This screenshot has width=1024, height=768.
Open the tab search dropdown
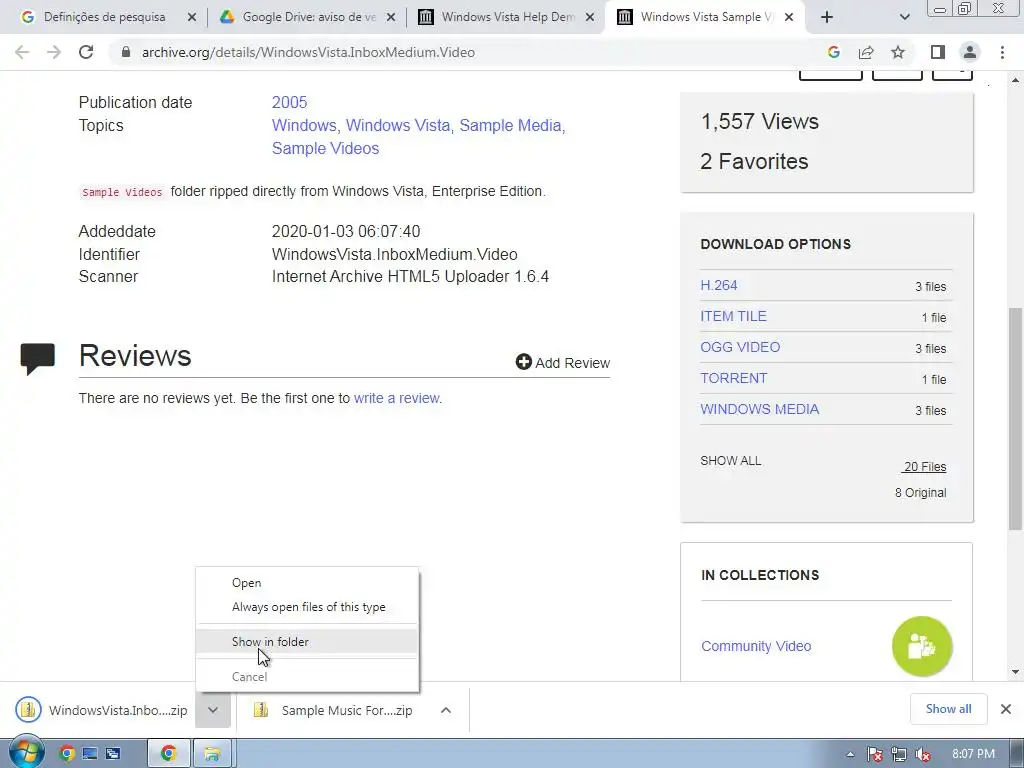pos(904,17)
